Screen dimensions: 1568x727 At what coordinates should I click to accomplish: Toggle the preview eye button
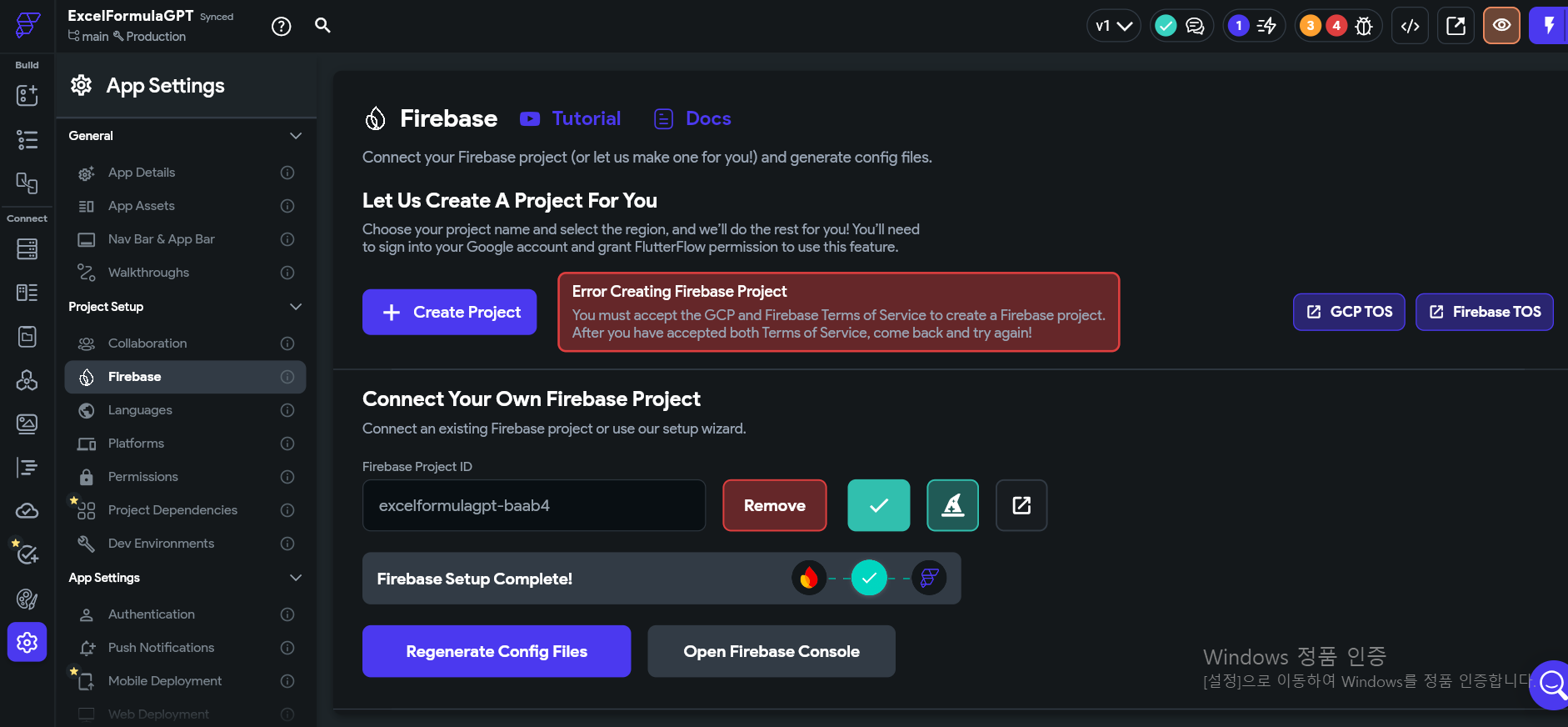[x=1501, y=26]
